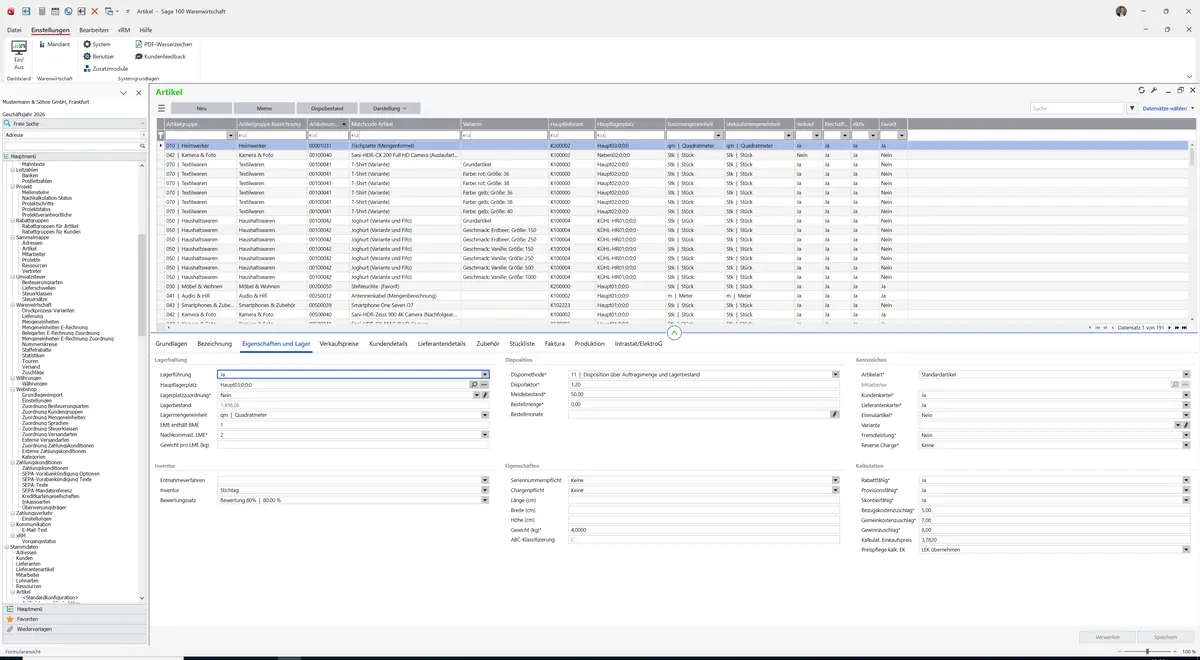Open the hamburger menu beside Neu button
The image size is (1200, 660).
[161, 108]
